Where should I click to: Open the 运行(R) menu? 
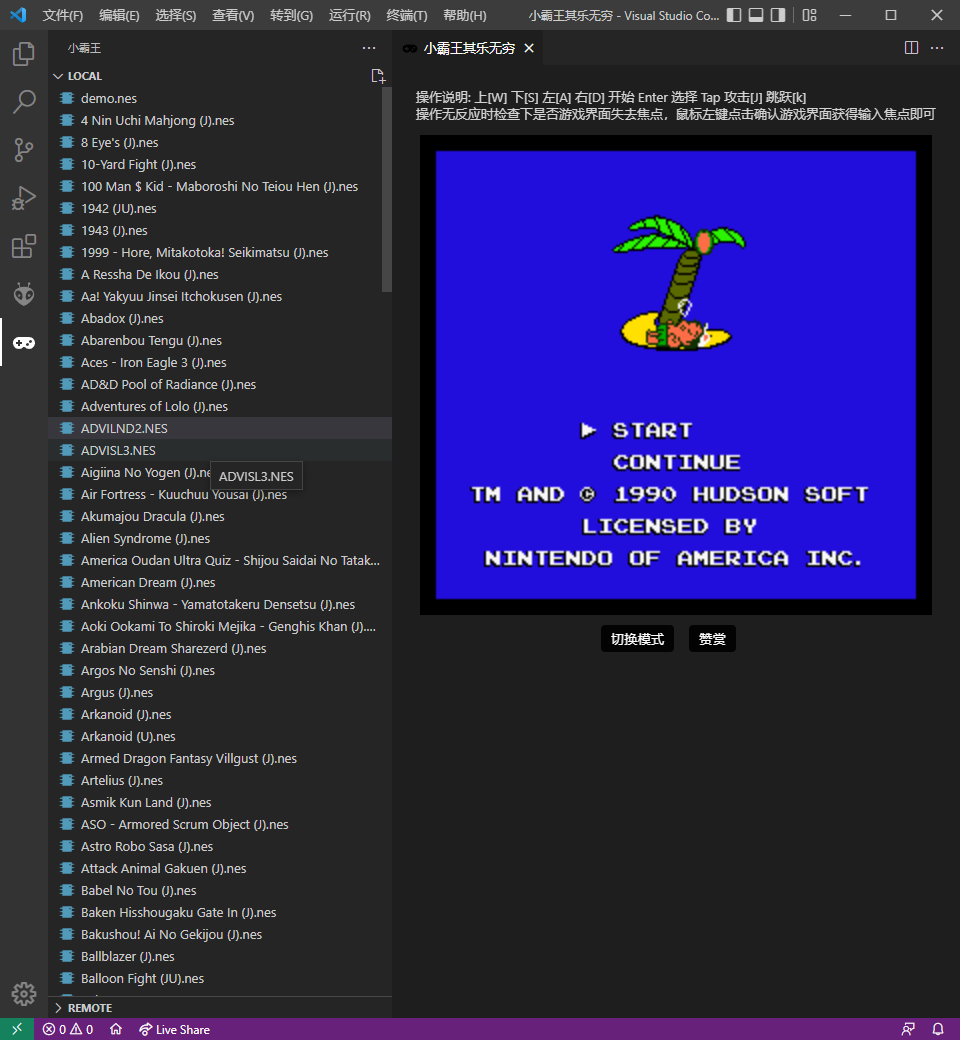(x=350, y=15)
